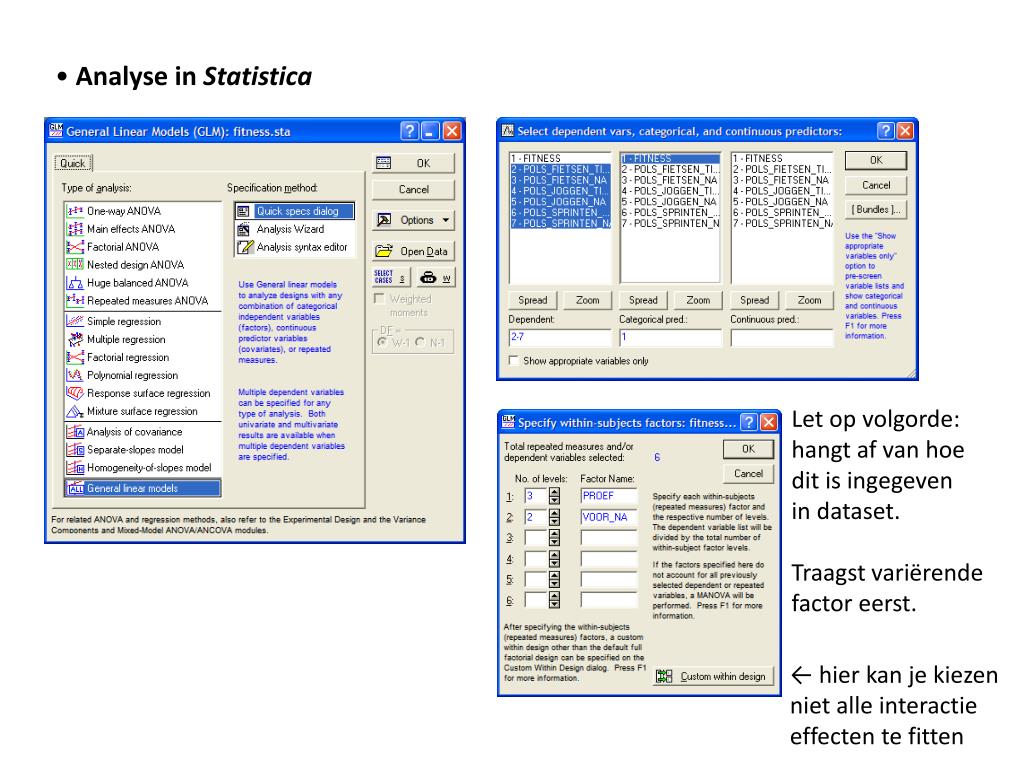The width and height of the screenshot is (1024, 768).
Task: Click OK in within-subjects factors dialog
Action: pos(748,449)
